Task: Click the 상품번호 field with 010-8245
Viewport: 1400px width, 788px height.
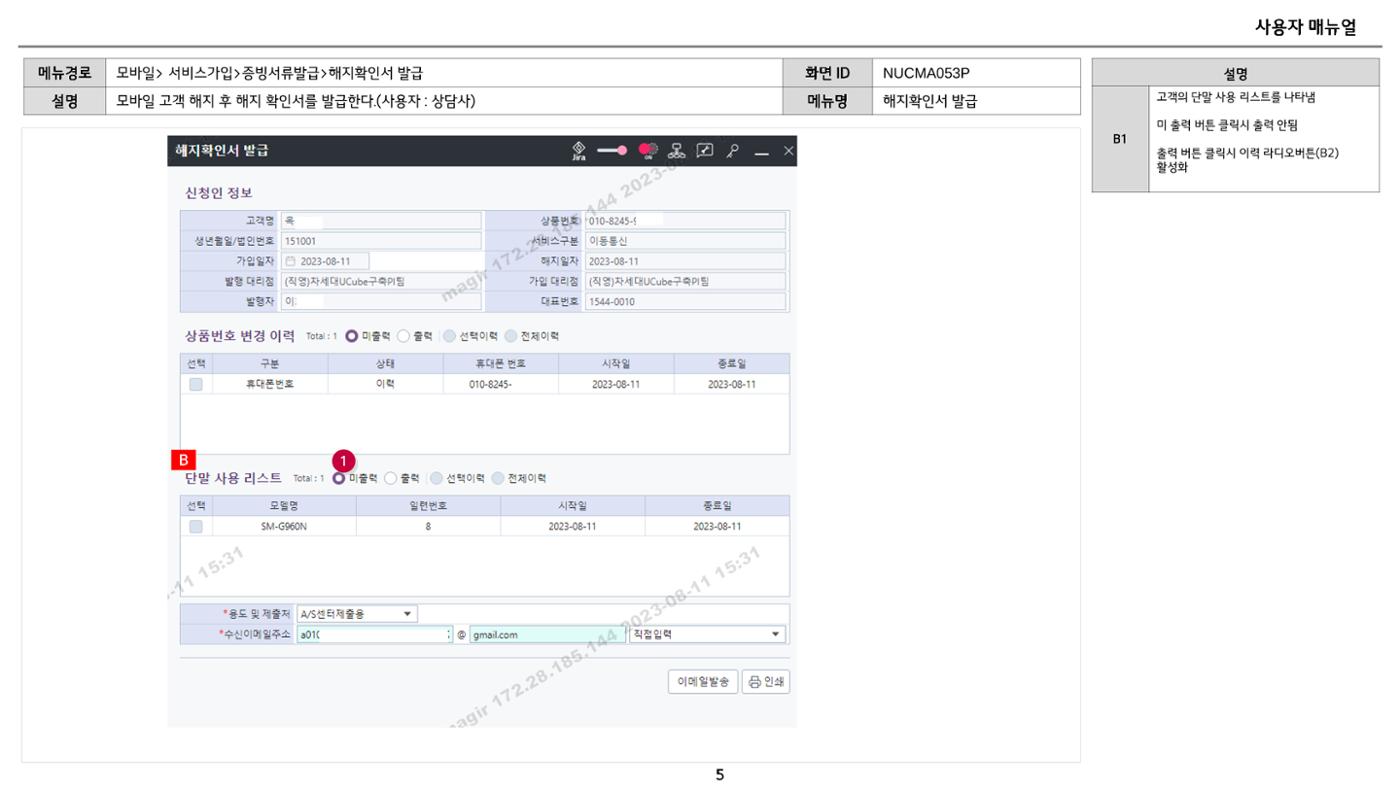Action: [x=685, y=220]
